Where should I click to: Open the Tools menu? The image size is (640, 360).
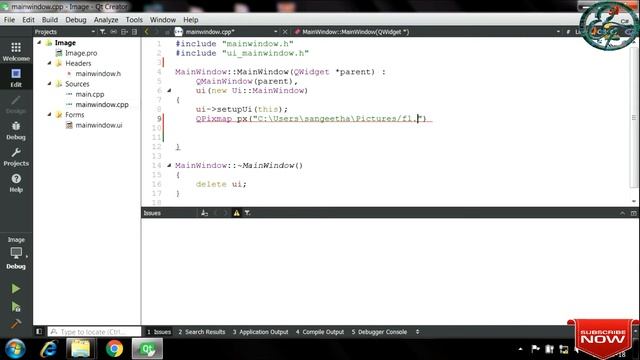[x=134, y=20]
